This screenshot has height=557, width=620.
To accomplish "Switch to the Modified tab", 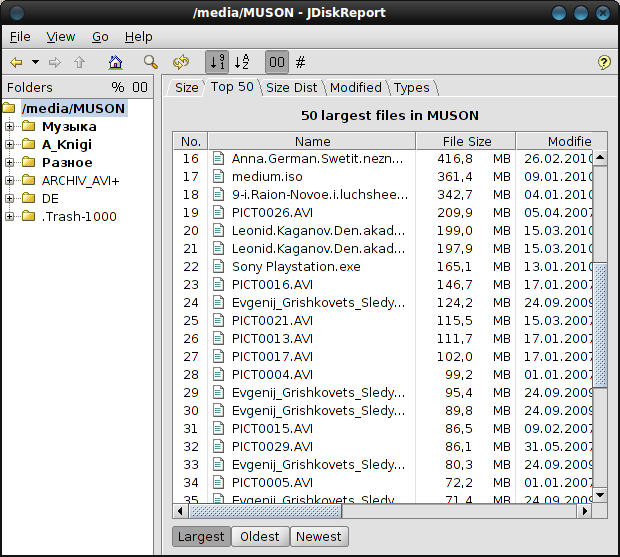I will [356, 87].
